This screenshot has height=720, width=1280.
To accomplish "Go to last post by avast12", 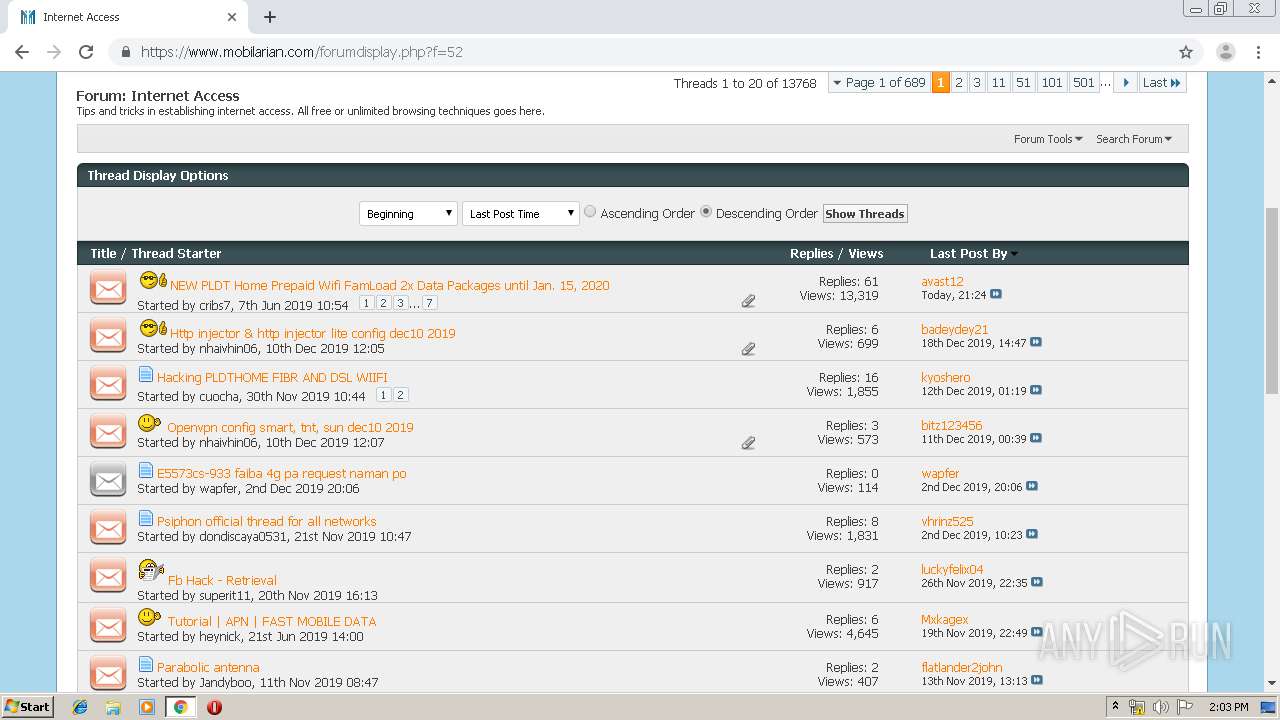I will point(996,295).
